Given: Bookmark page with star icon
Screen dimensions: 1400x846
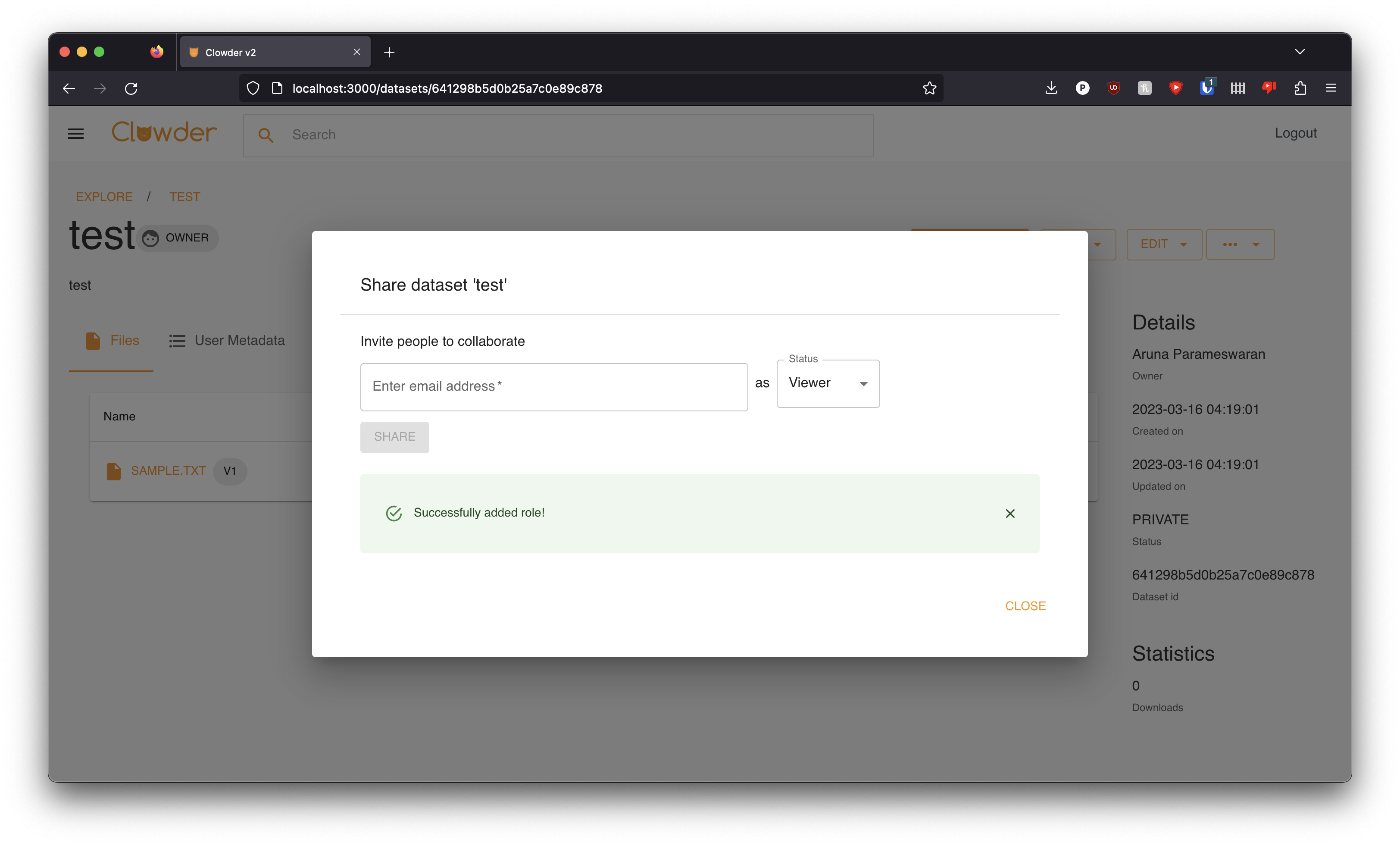Looking at the screenshot, I should click(x=930, y=88).
